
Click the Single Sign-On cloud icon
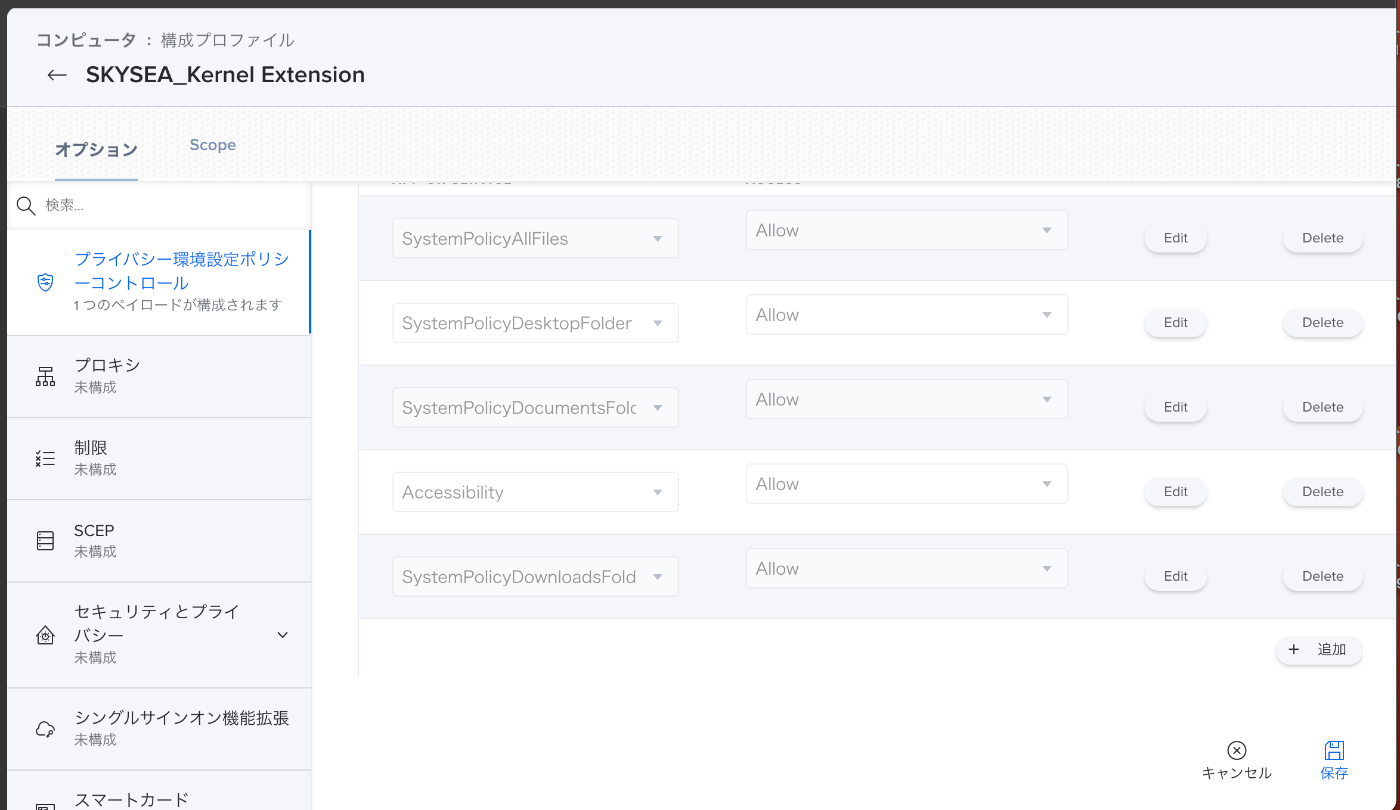(x=45, y=729)
